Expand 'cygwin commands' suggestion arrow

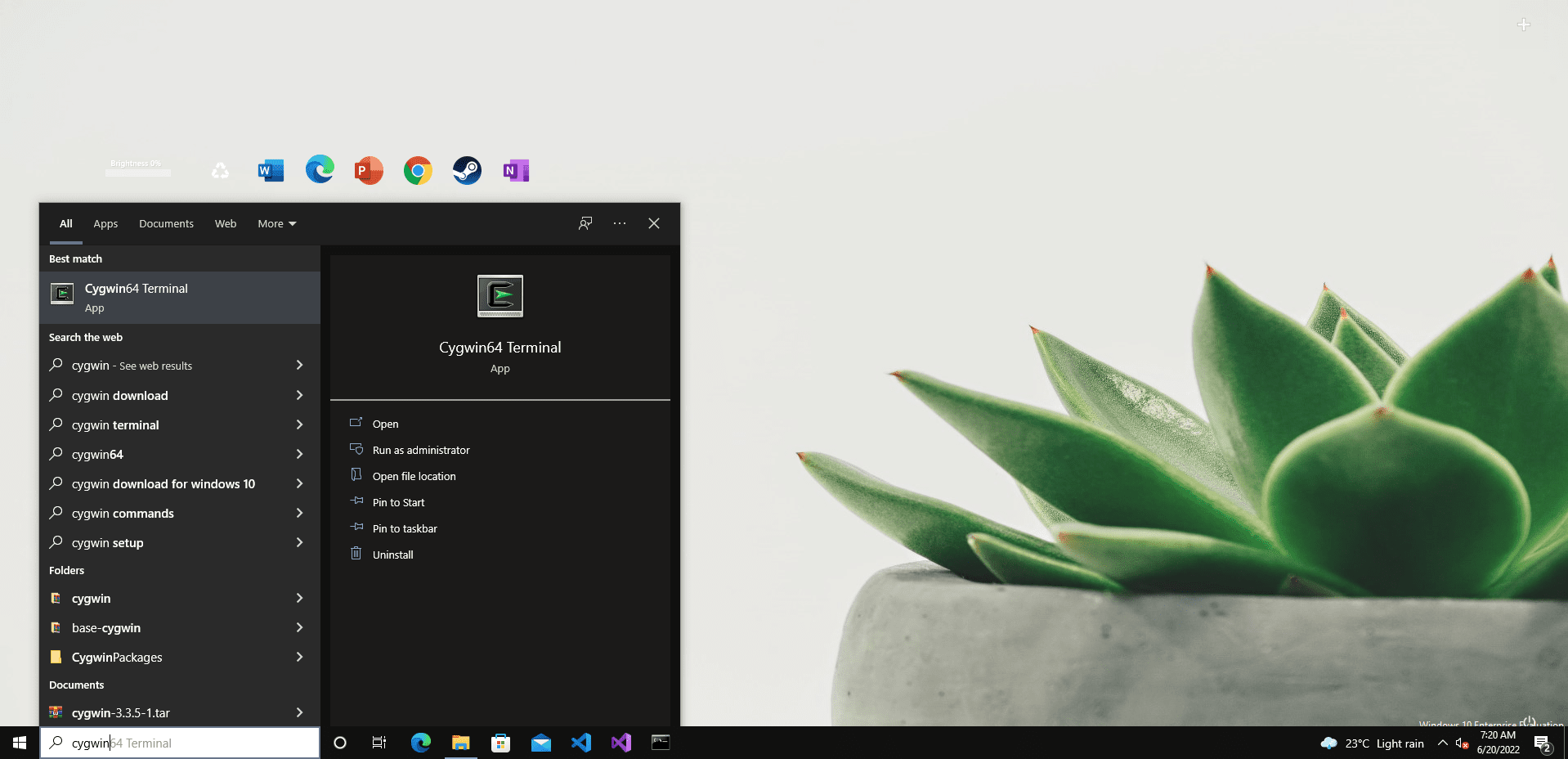click(x=299, y=513)
